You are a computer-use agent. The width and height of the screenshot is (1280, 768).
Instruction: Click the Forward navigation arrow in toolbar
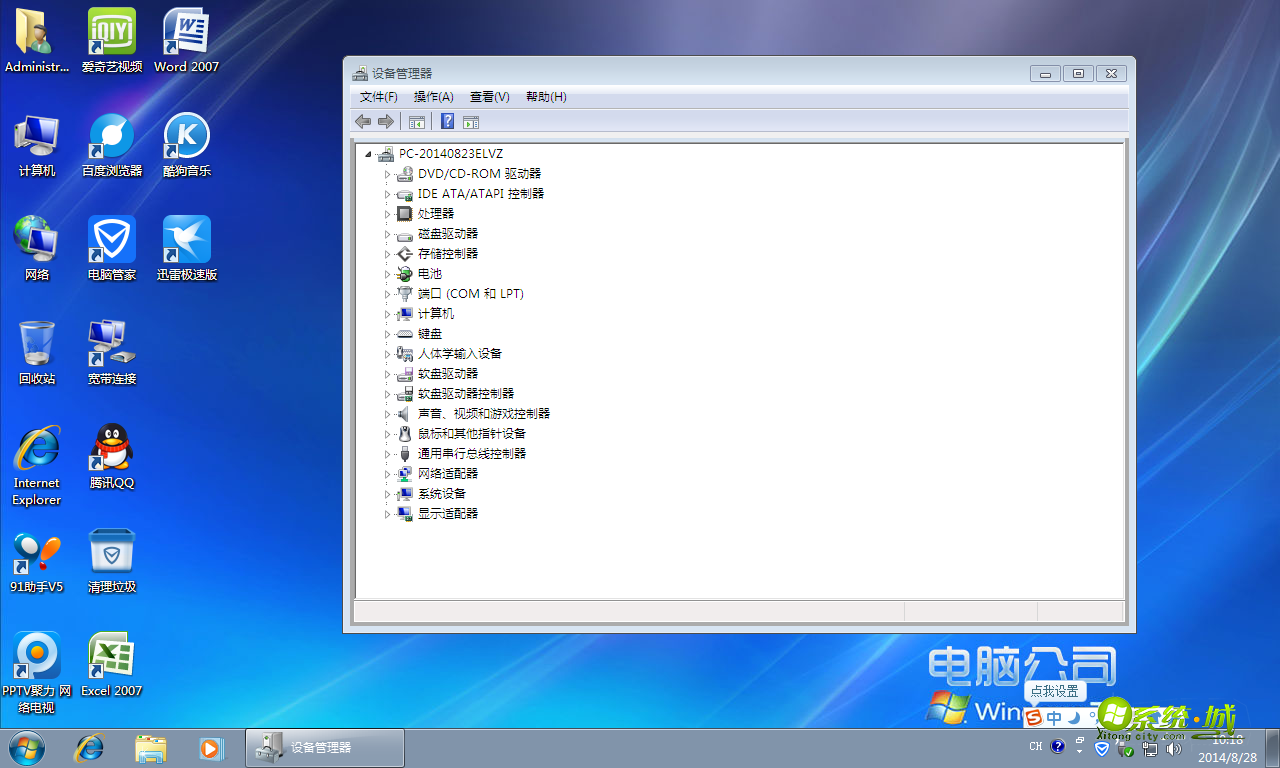[x=386, y=121]
